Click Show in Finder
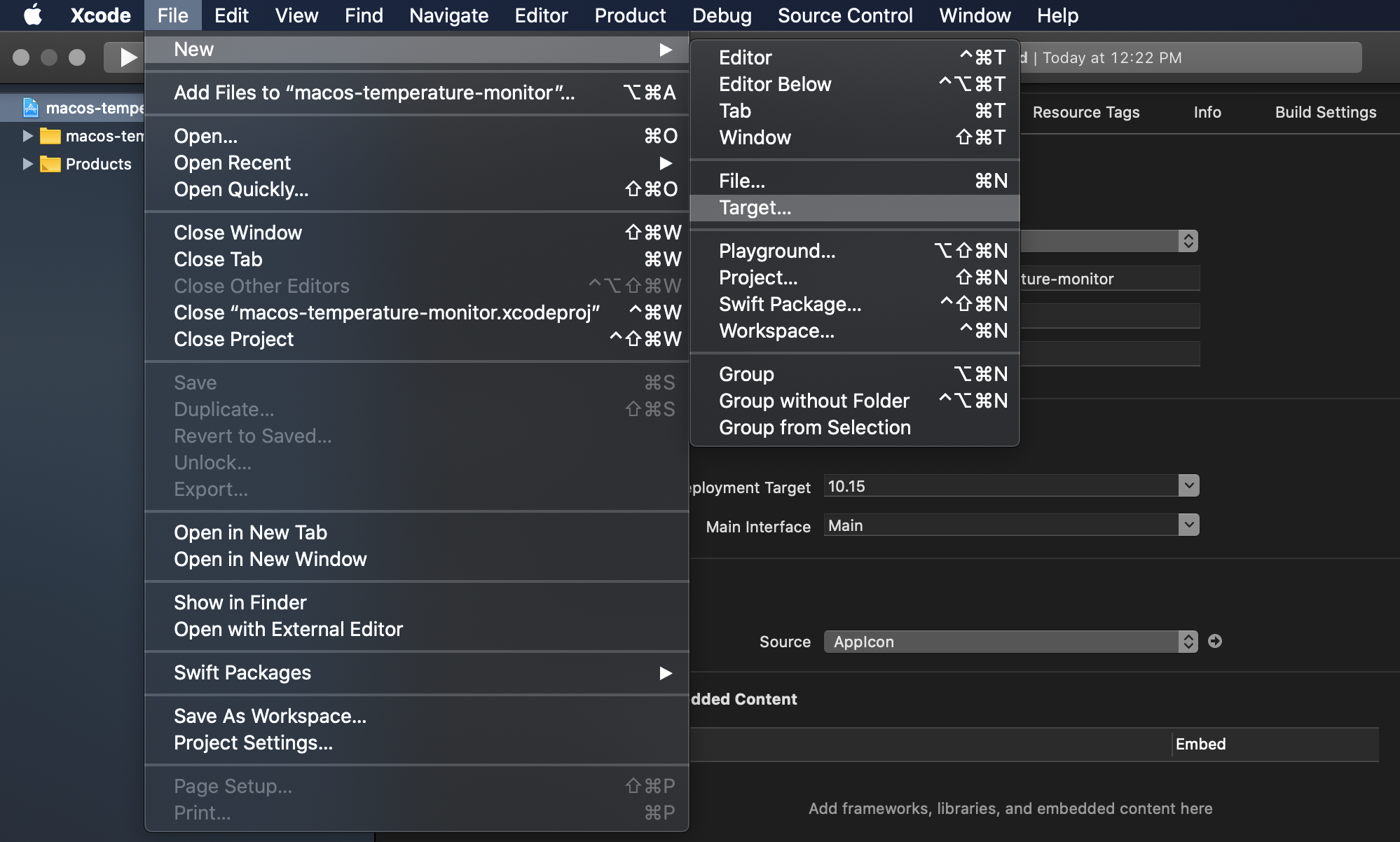Image resolution: width=1400 pixels, height=842 pixels. 416,602
